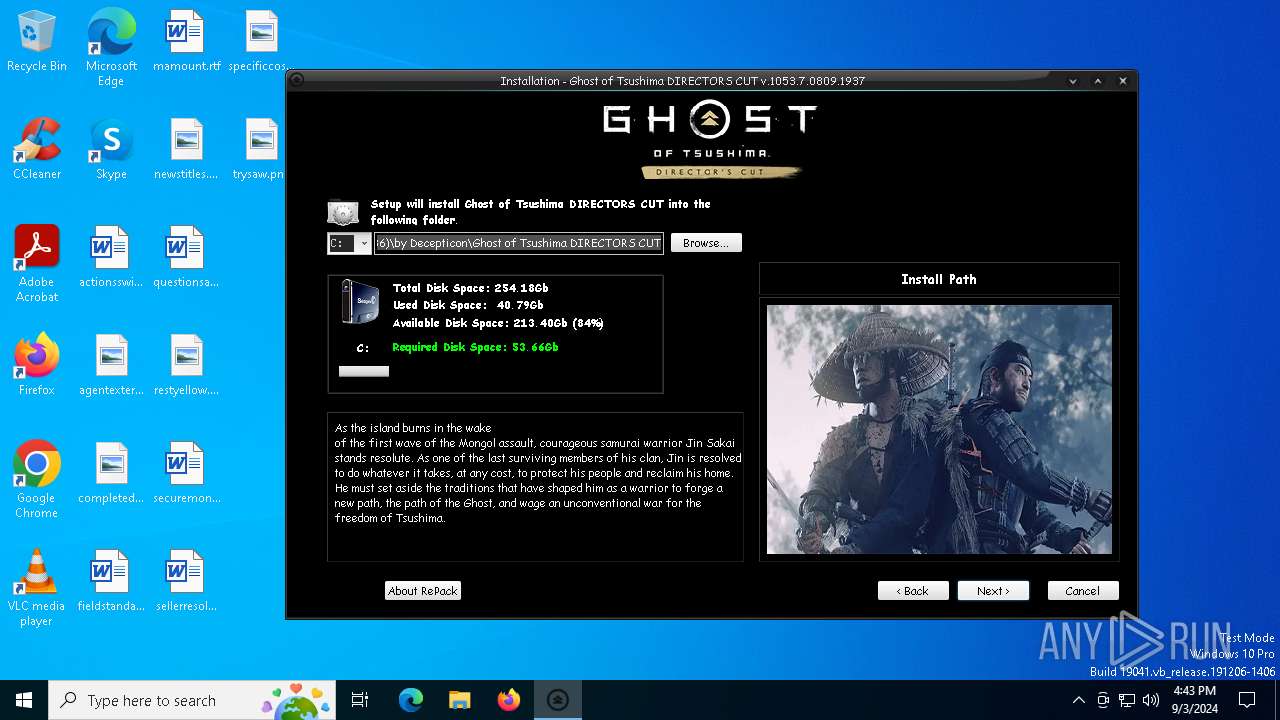Close the installer window
1280x720 pixels.
(x=1123, y=81)
